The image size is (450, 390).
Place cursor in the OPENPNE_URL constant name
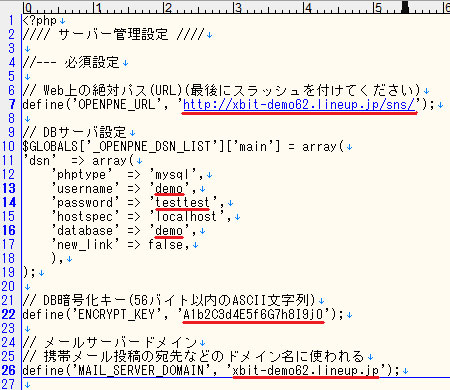117,105
